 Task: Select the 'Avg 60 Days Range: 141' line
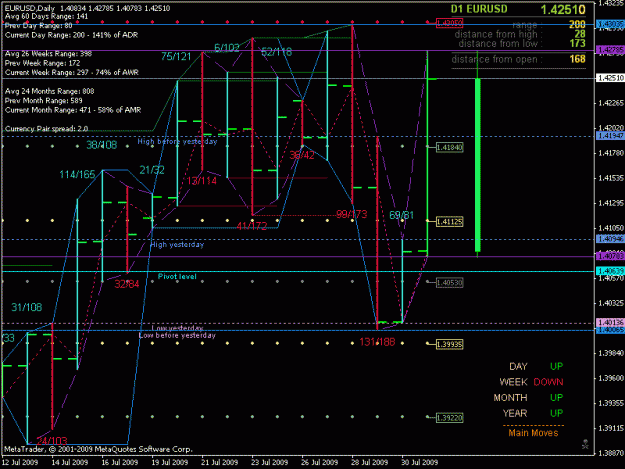tap(46, 16)
